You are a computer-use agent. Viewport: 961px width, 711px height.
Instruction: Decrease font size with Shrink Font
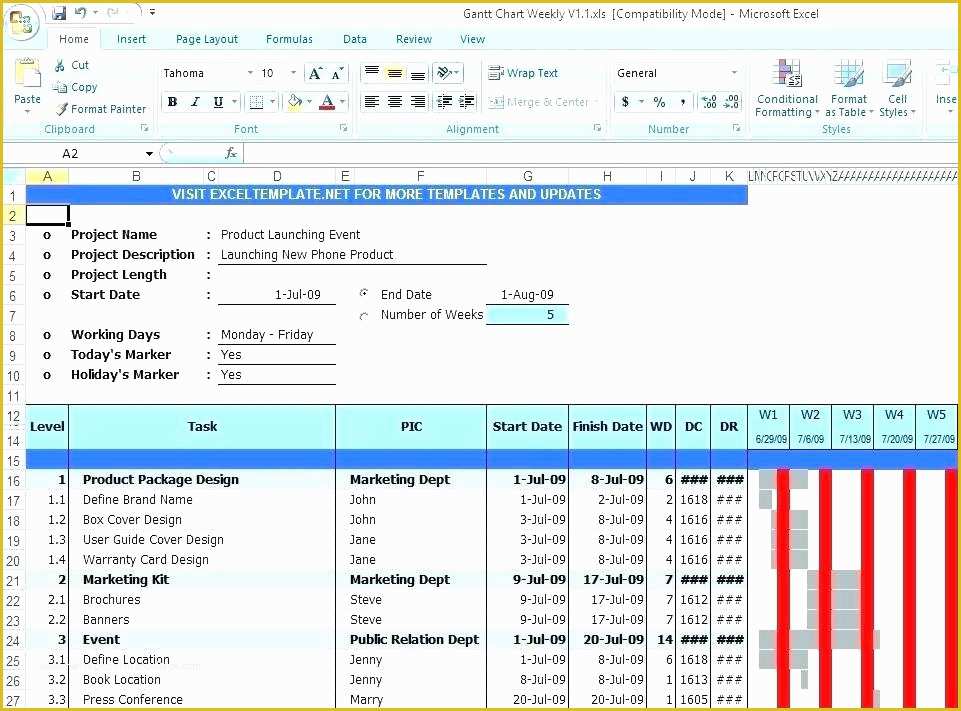[337, 74]
